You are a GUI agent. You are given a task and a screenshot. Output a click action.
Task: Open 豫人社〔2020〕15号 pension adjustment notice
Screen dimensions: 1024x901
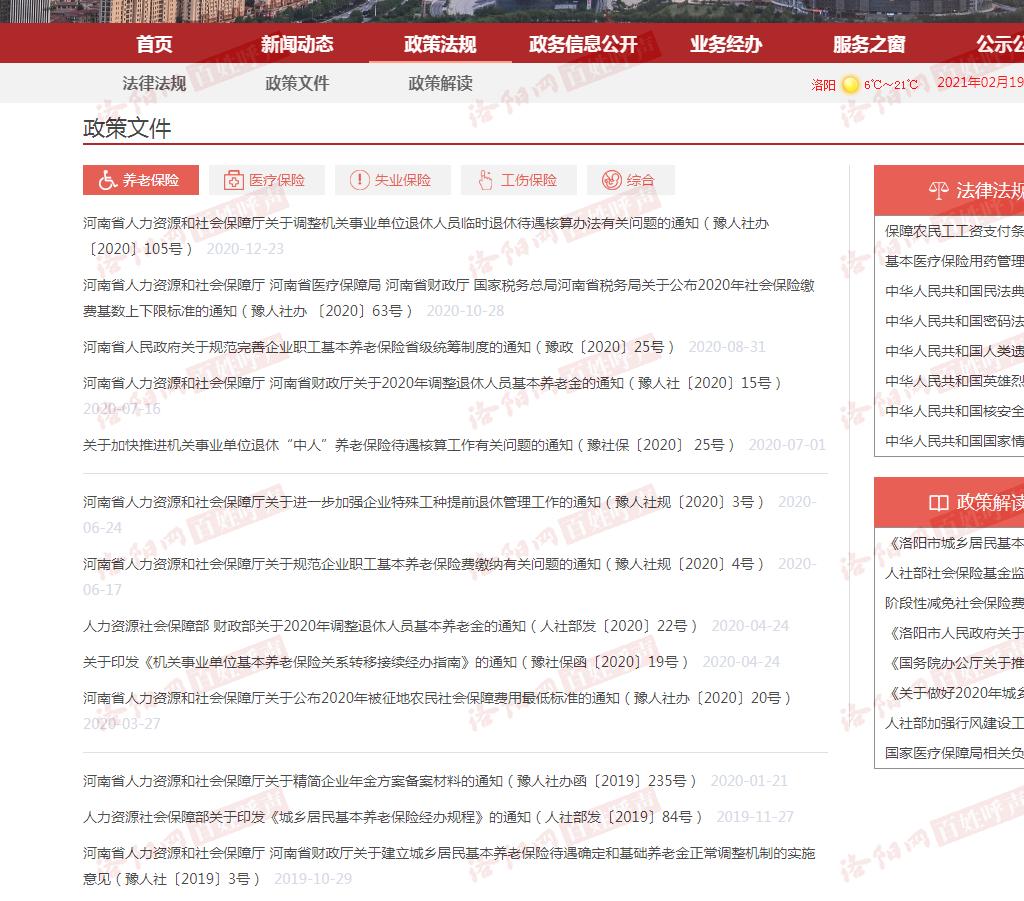pos(432,383)
